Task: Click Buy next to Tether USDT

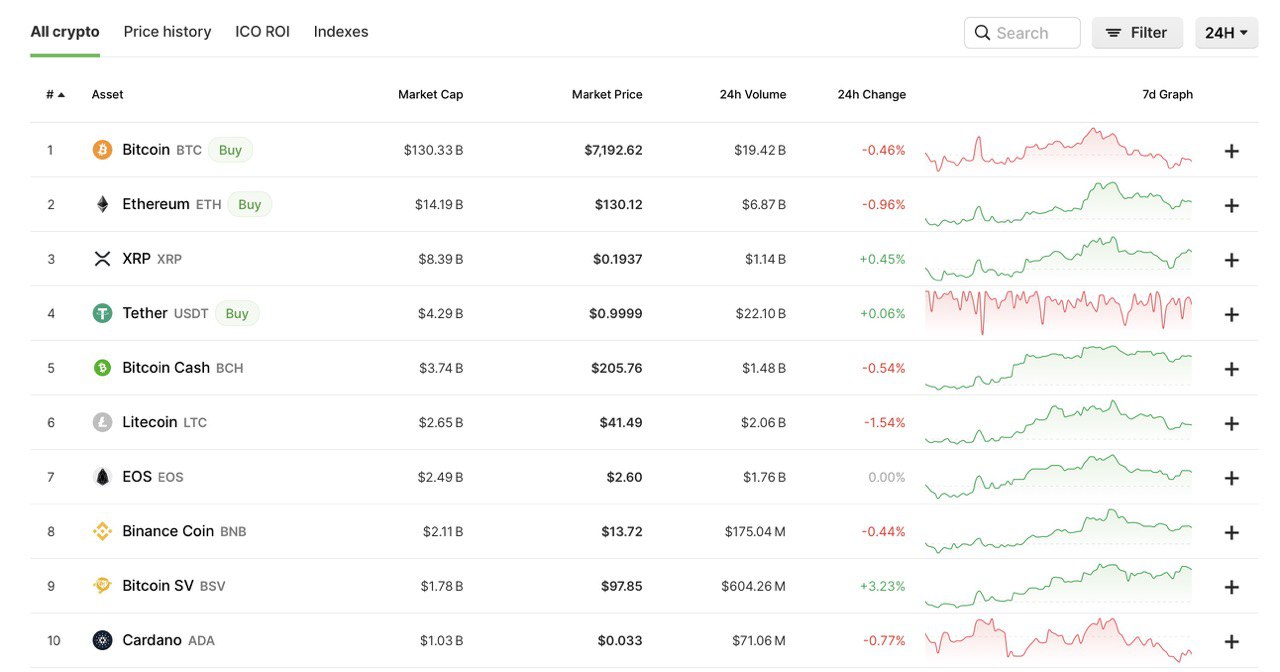Action: point(237,313)
